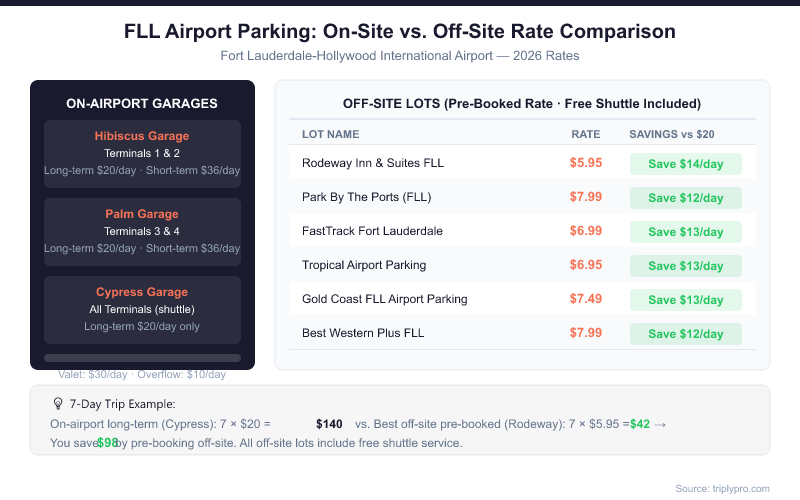This screenshot has height=500, width=800.
Task: Click the Save $13/day badge for Gold Coast
Action: tap(685, 300)
